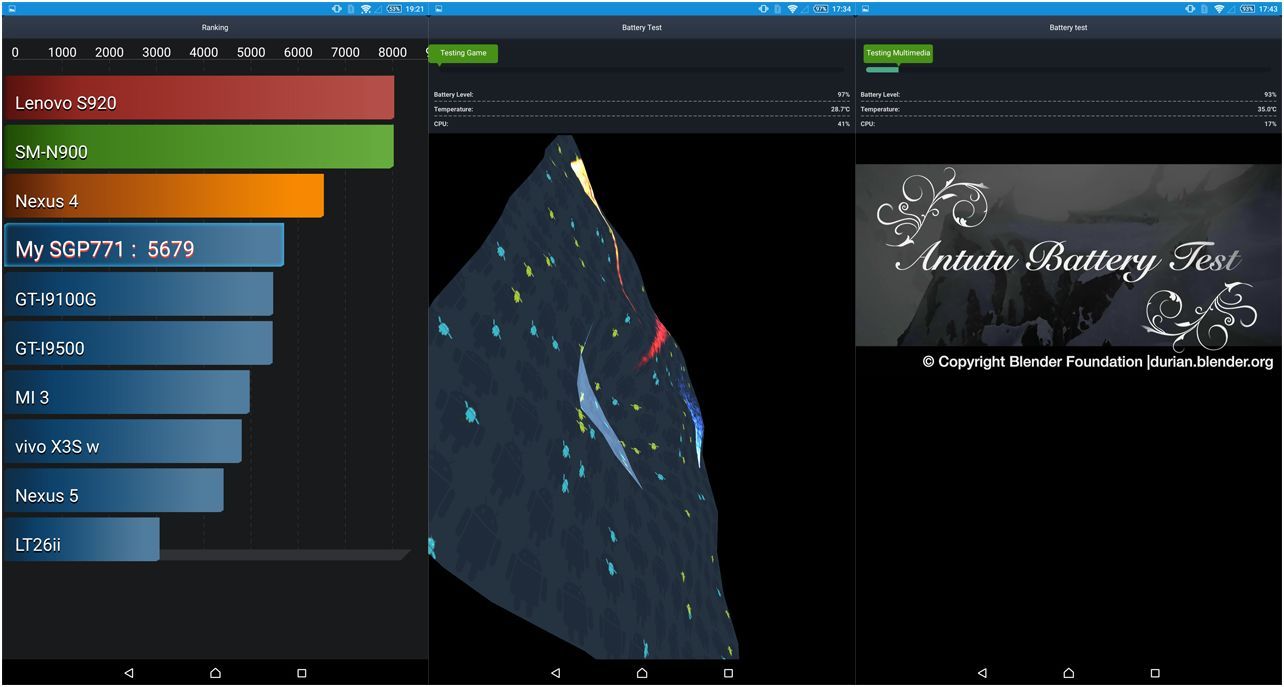This screenshot has height=687, width=1284.
Task: Select the Nexus 5 ranking bar
Action: (x=114, y=491)
